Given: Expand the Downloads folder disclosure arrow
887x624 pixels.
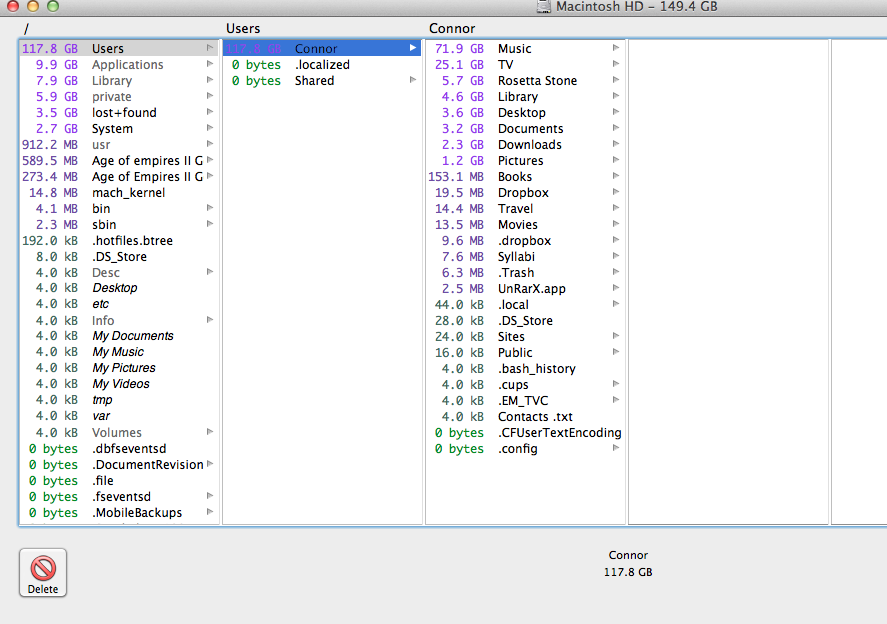Looking at the screenshot, I should point(616,144).
